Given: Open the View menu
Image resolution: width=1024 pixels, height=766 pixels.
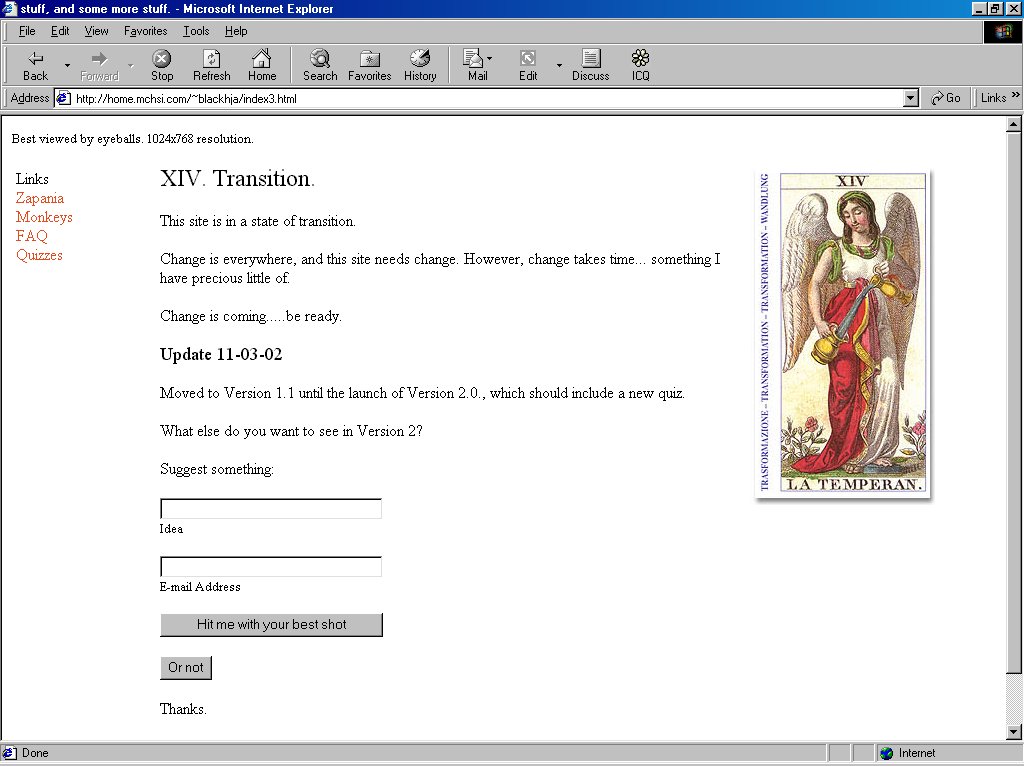Looking at the screenshot, I should pyautogui.click(x=96, y=31).
